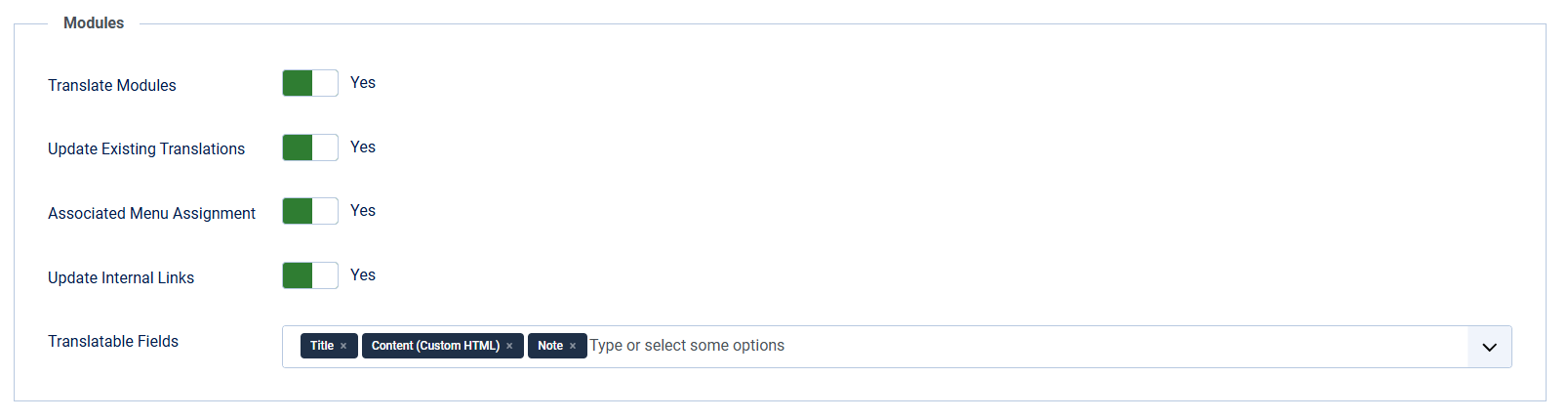Click the Content (Custom HTML) chip text
The width and height of the screenshot is (1568, 420).
tap(435, 346)
